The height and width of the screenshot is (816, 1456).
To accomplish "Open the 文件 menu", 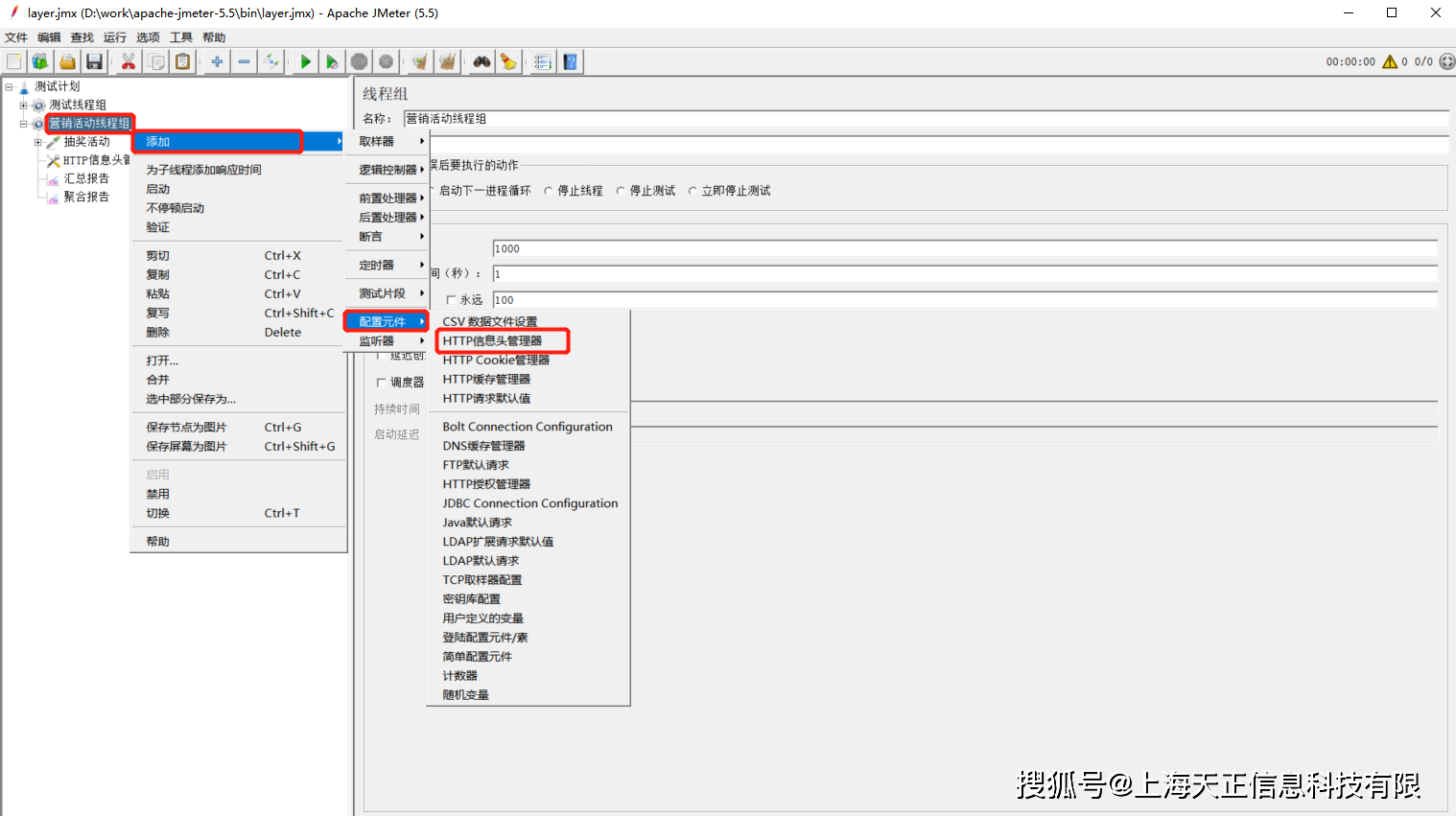I will click(16, 37).
